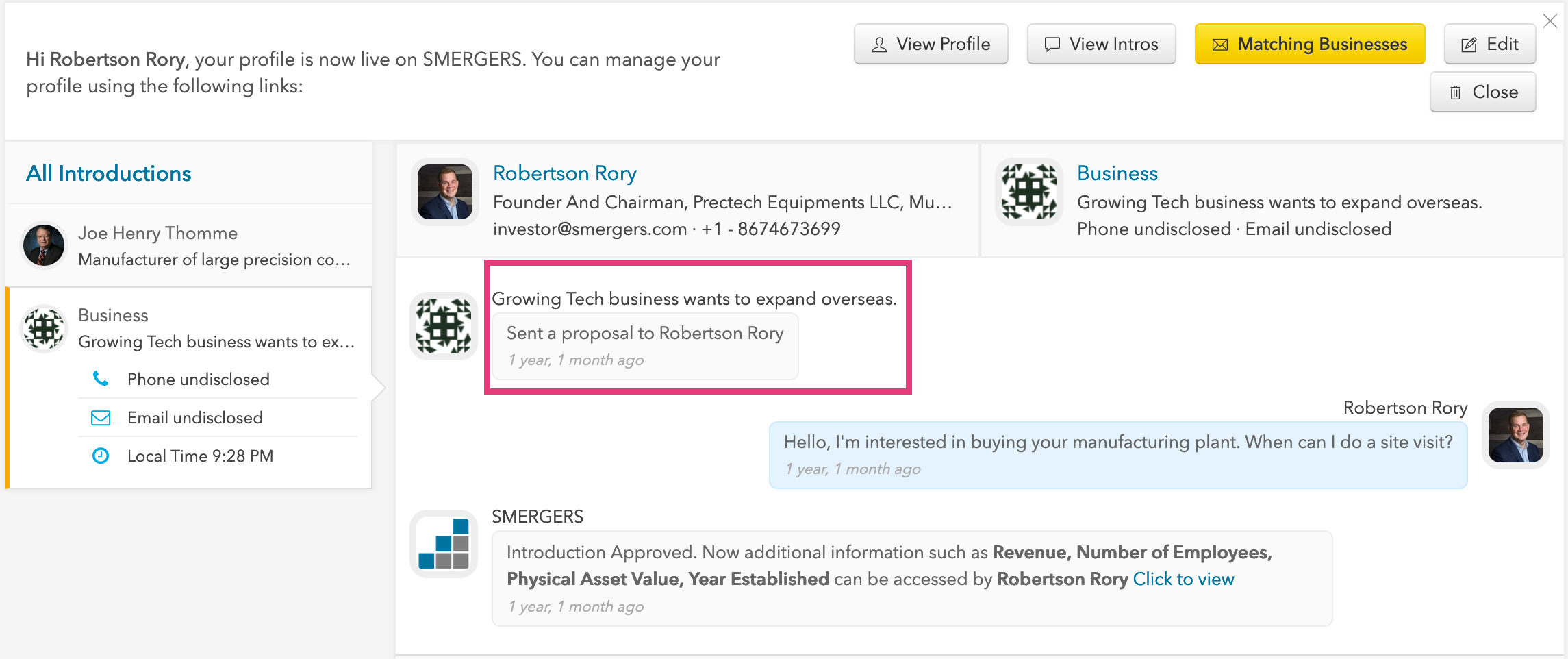The width and height of the screenshot is (1568, 659).
Task: Select the All Introductions heading
Action: pos(108,173)
